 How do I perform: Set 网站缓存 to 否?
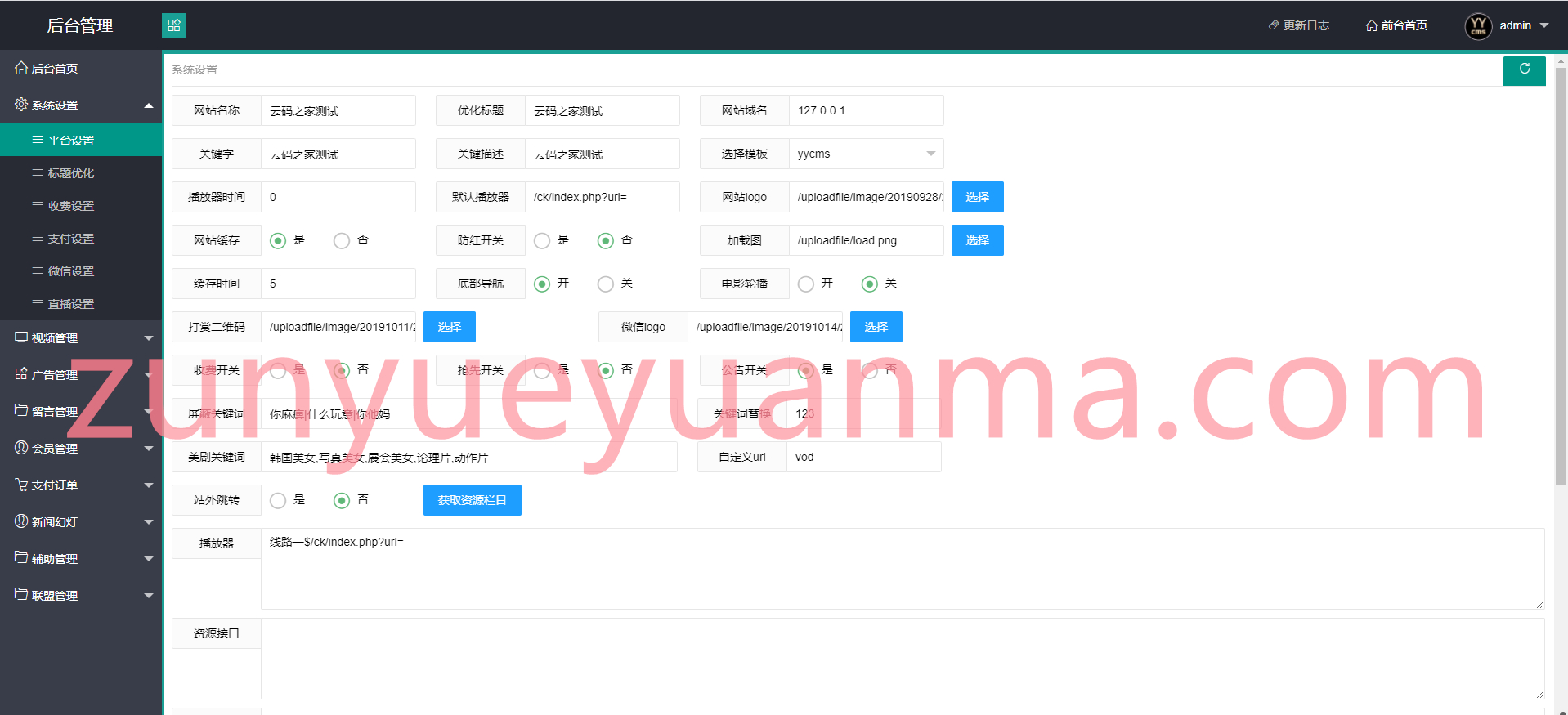[x=342, y=240]
